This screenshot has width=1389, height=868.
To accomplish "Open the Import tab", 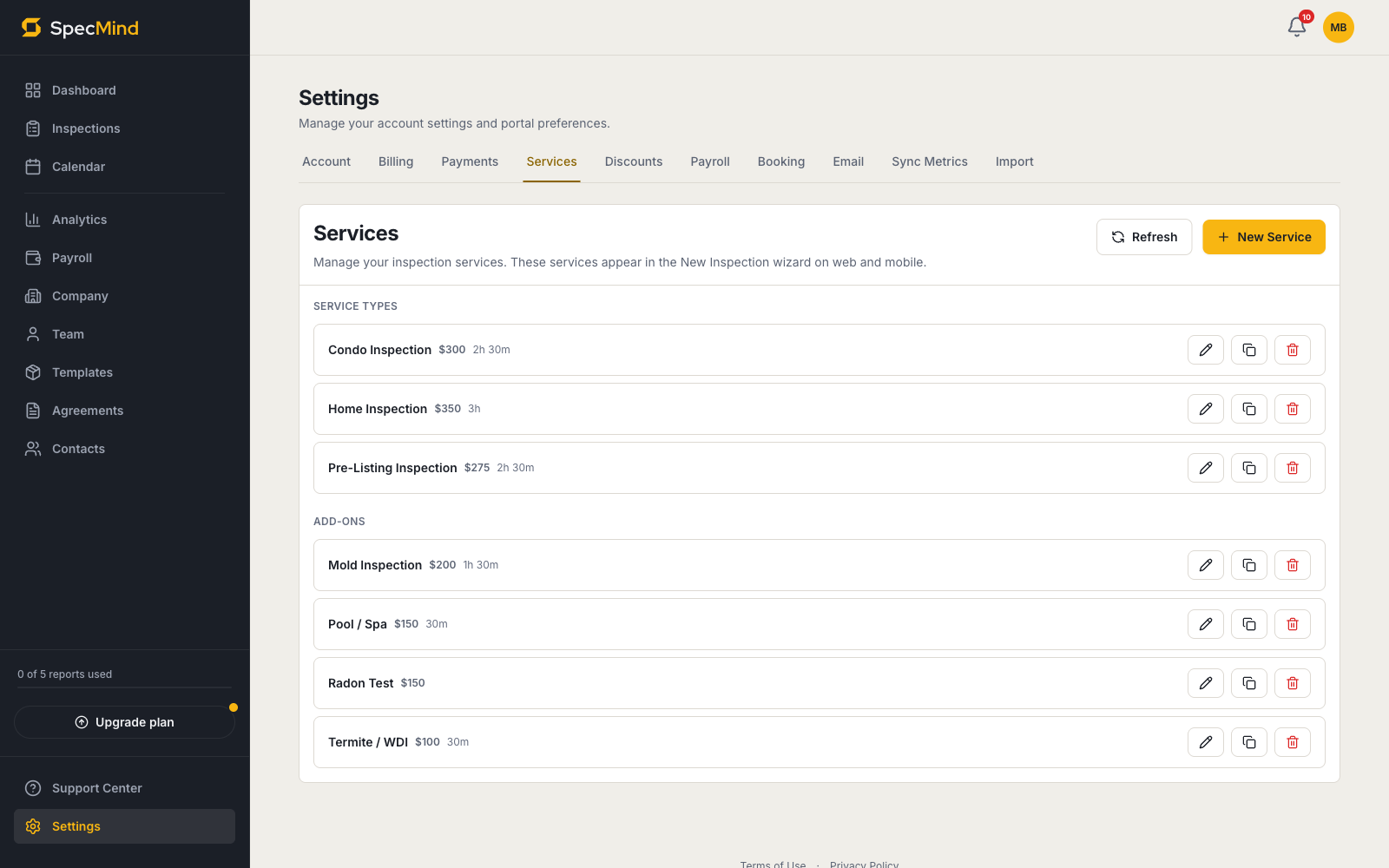I will click(x=1015, y=161).
